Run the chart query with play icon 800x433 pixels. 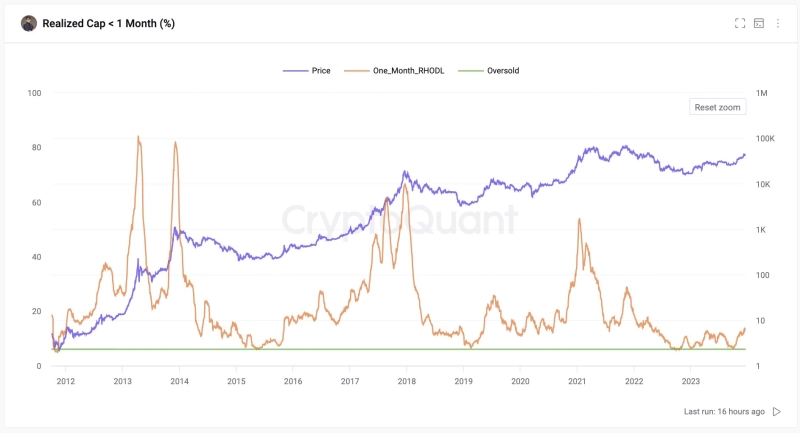(777, 411)
